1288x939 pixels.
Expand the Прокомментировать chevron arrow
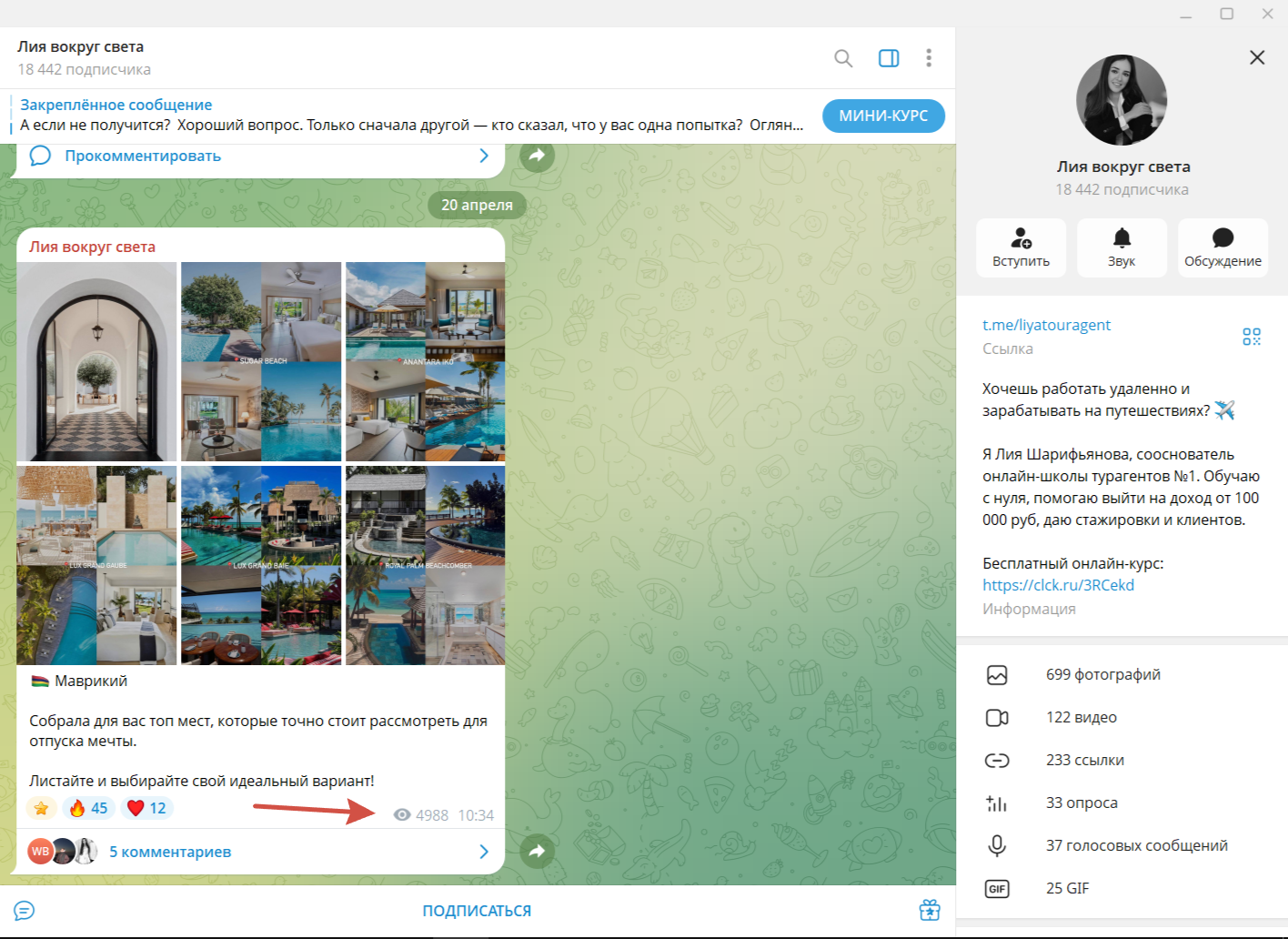484,156
